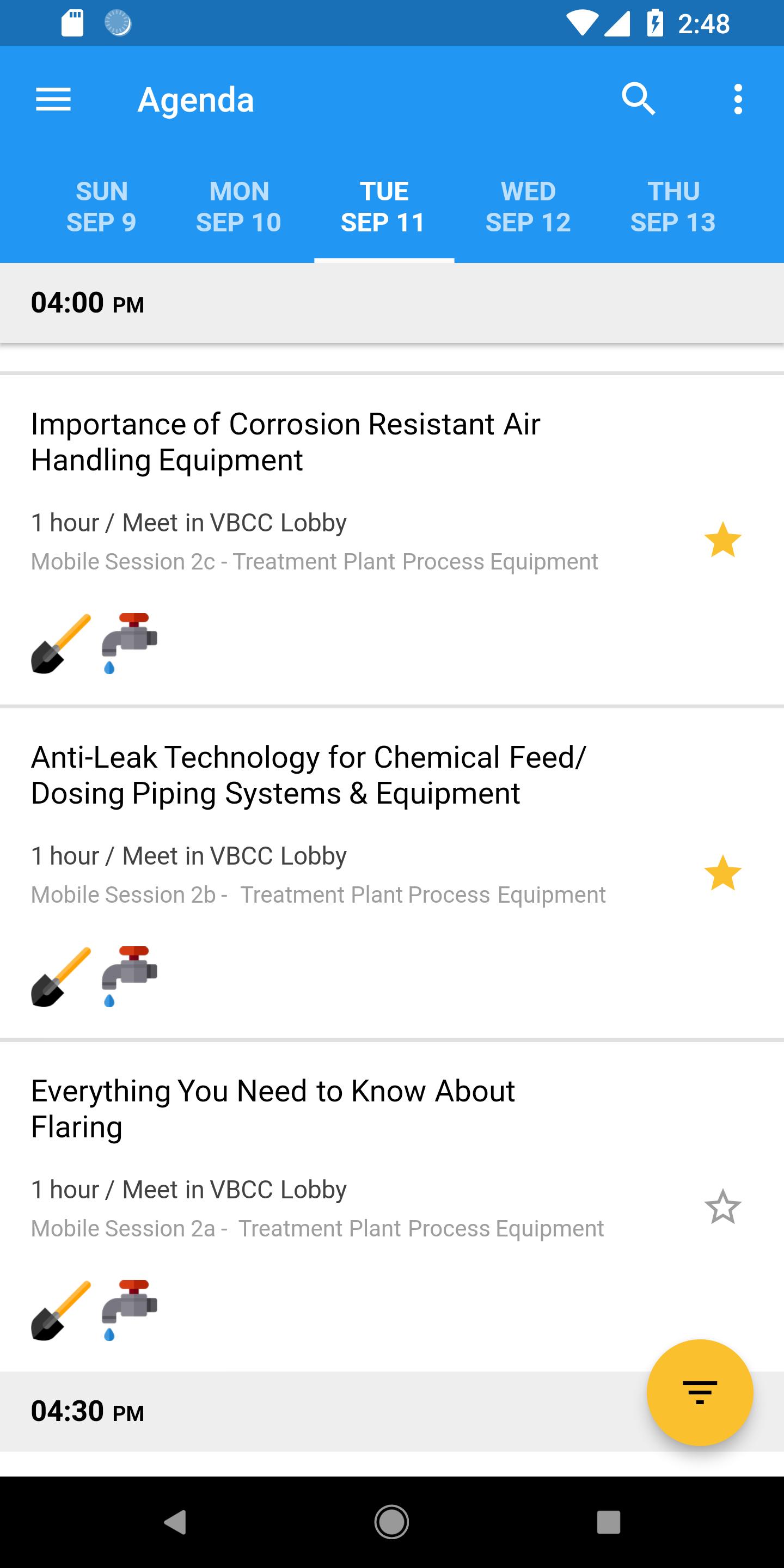784x1568 pixels.
Task: Open the three-dot overflow menu
Action: point(738,99)
